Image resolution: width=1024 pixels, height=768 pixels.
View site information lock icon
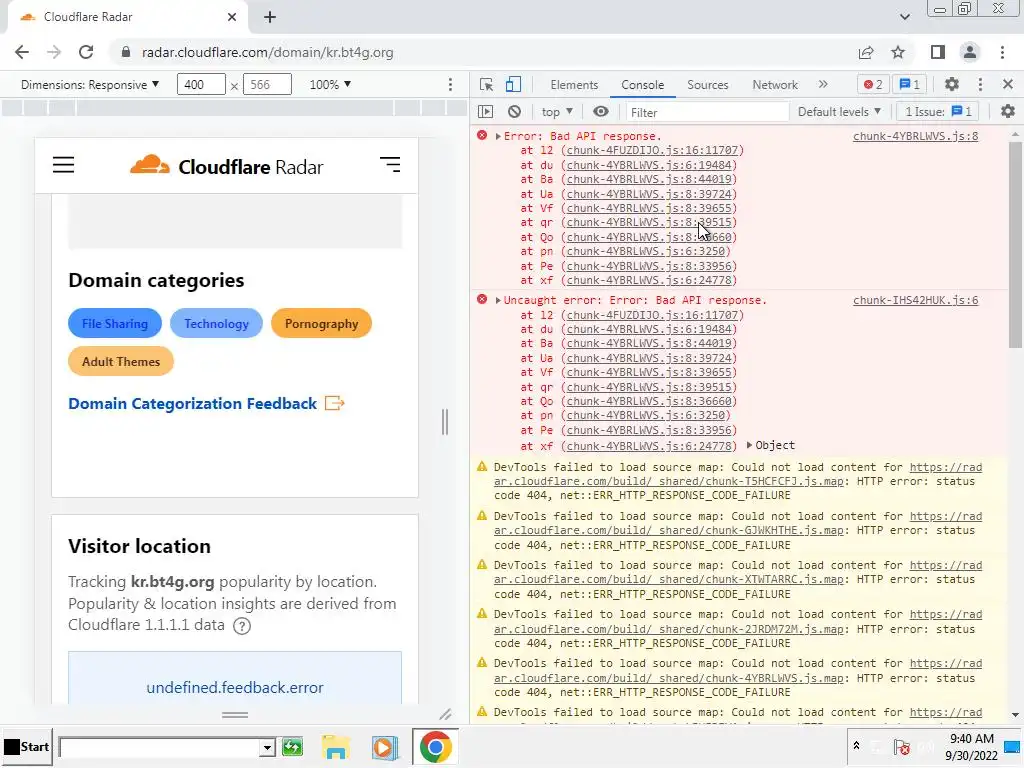[126, 52]
